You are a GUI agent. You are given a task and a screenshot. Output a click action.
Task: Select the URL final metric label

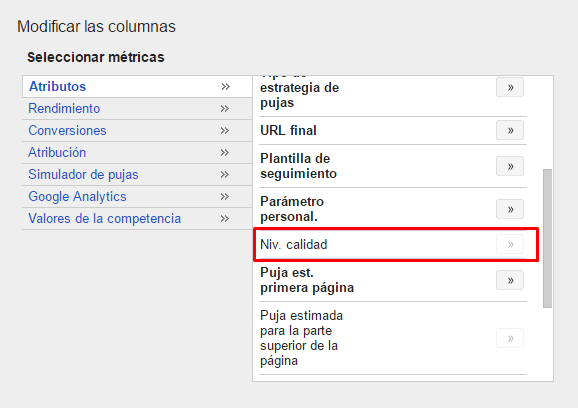288,130
